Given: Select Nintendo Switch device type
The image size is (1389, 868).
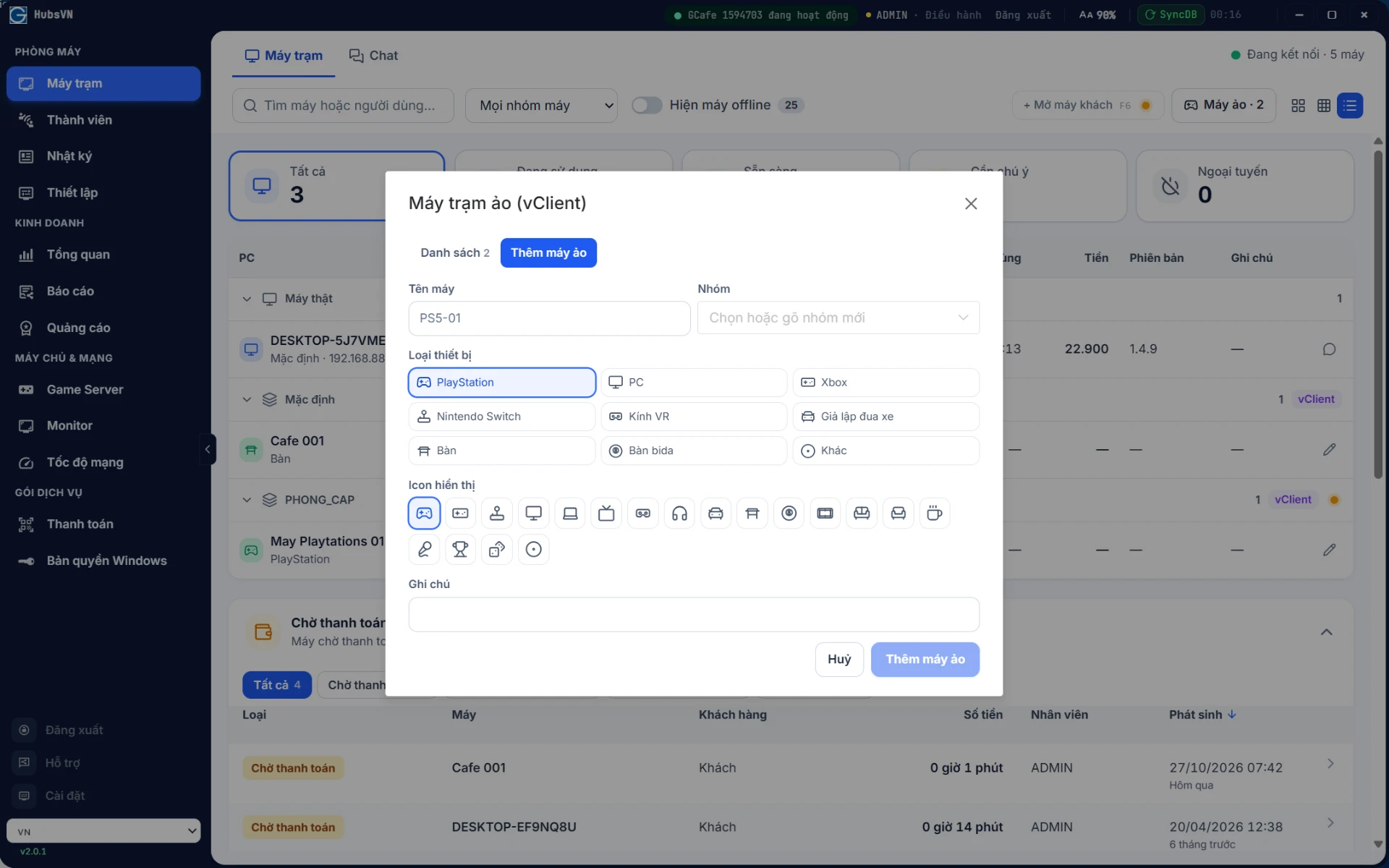Looking at the screenshot, I should [502, 417].
